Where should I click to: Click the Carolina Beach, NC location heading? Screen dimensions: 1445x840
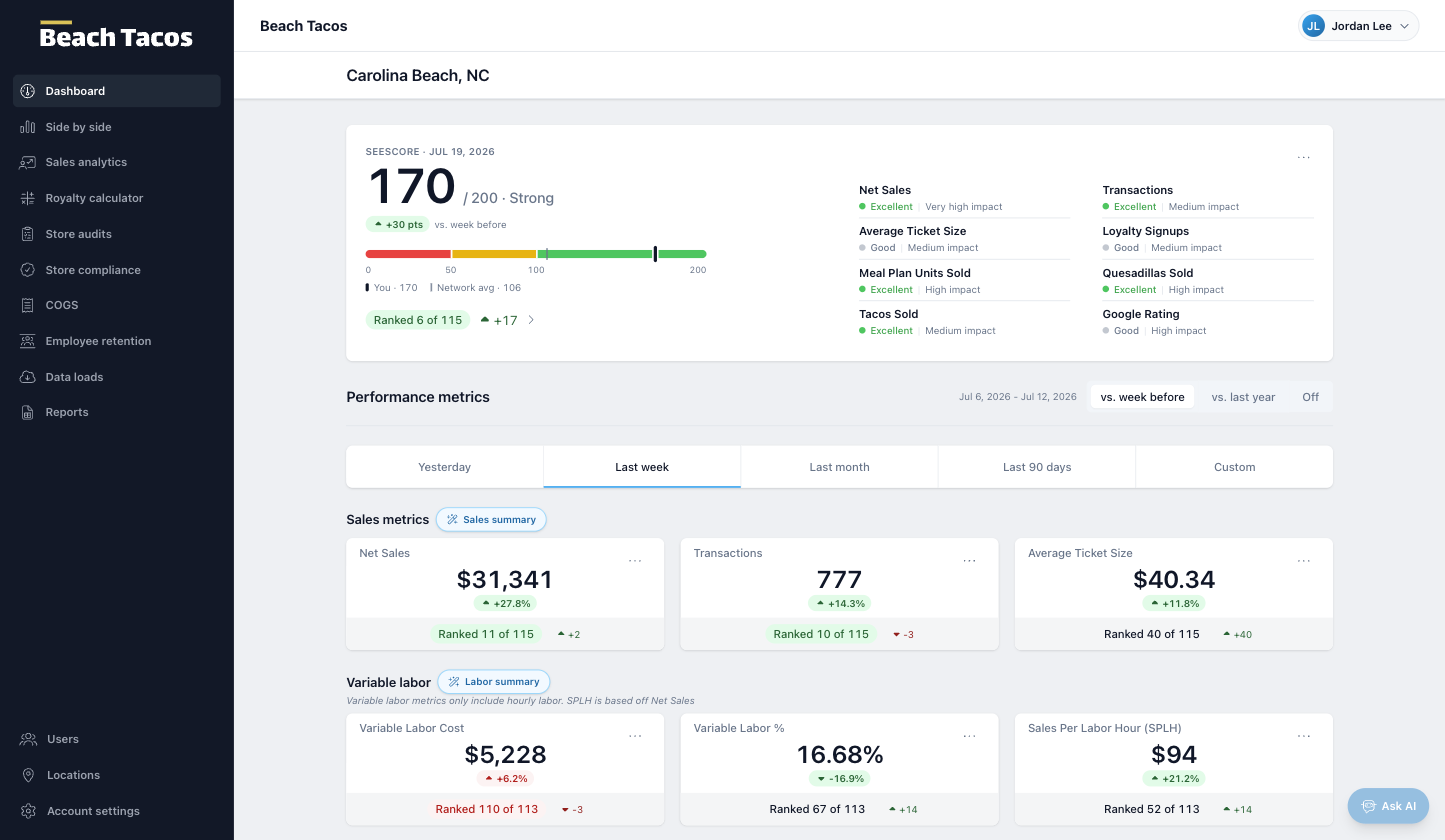[418, 76]
